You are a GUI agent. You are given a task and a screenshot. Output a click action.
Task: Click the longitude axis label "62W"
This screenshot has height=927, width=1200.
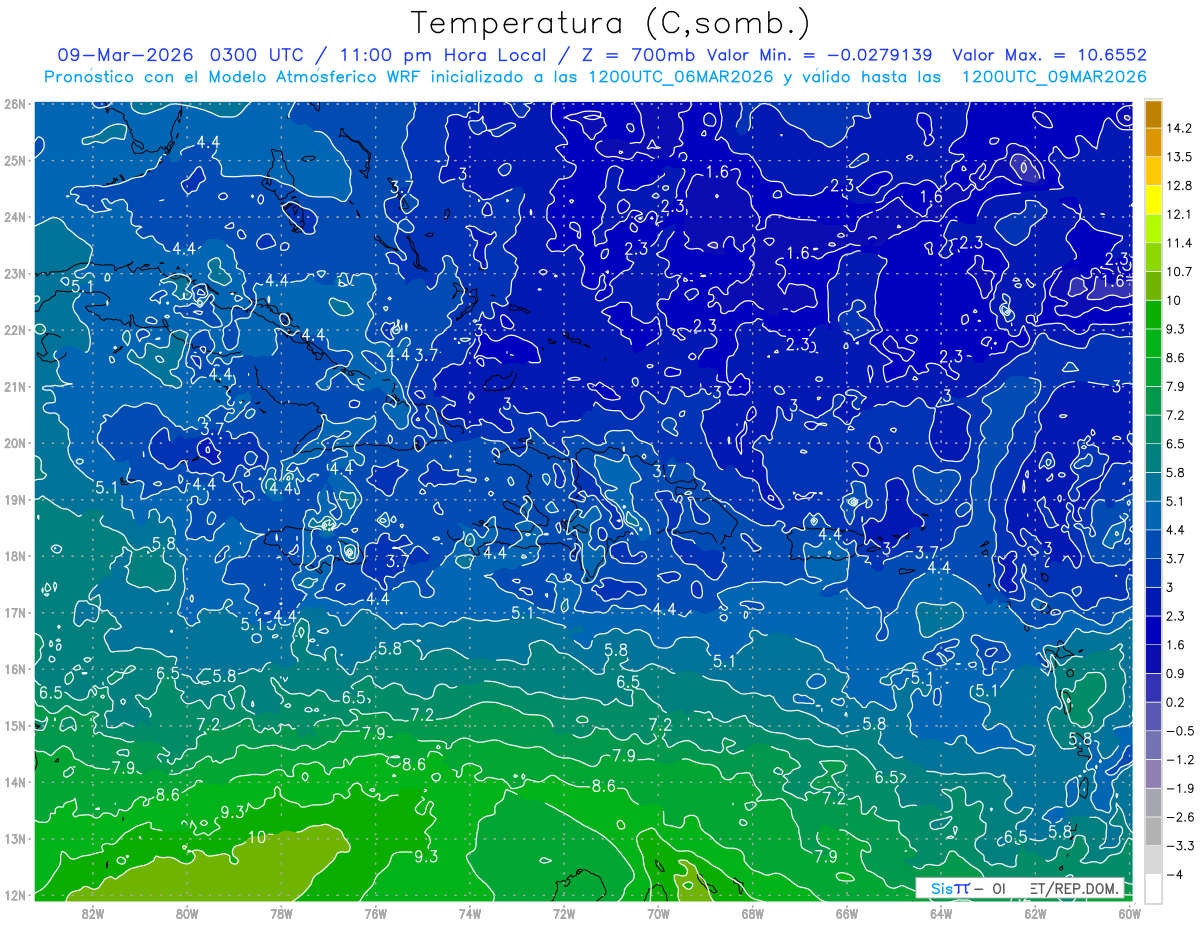1034,913
